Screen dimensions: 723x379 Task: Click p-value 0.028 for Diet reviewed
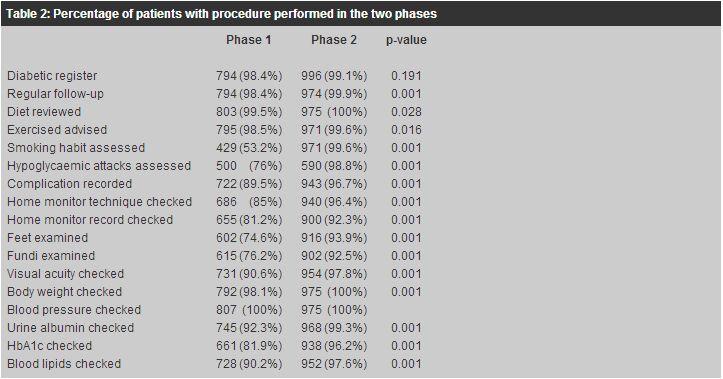click(406, 112)
